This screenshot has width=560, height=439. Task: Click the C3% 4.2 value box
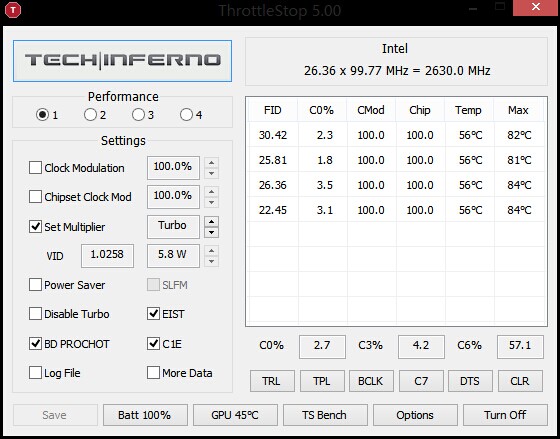(421, 346)
